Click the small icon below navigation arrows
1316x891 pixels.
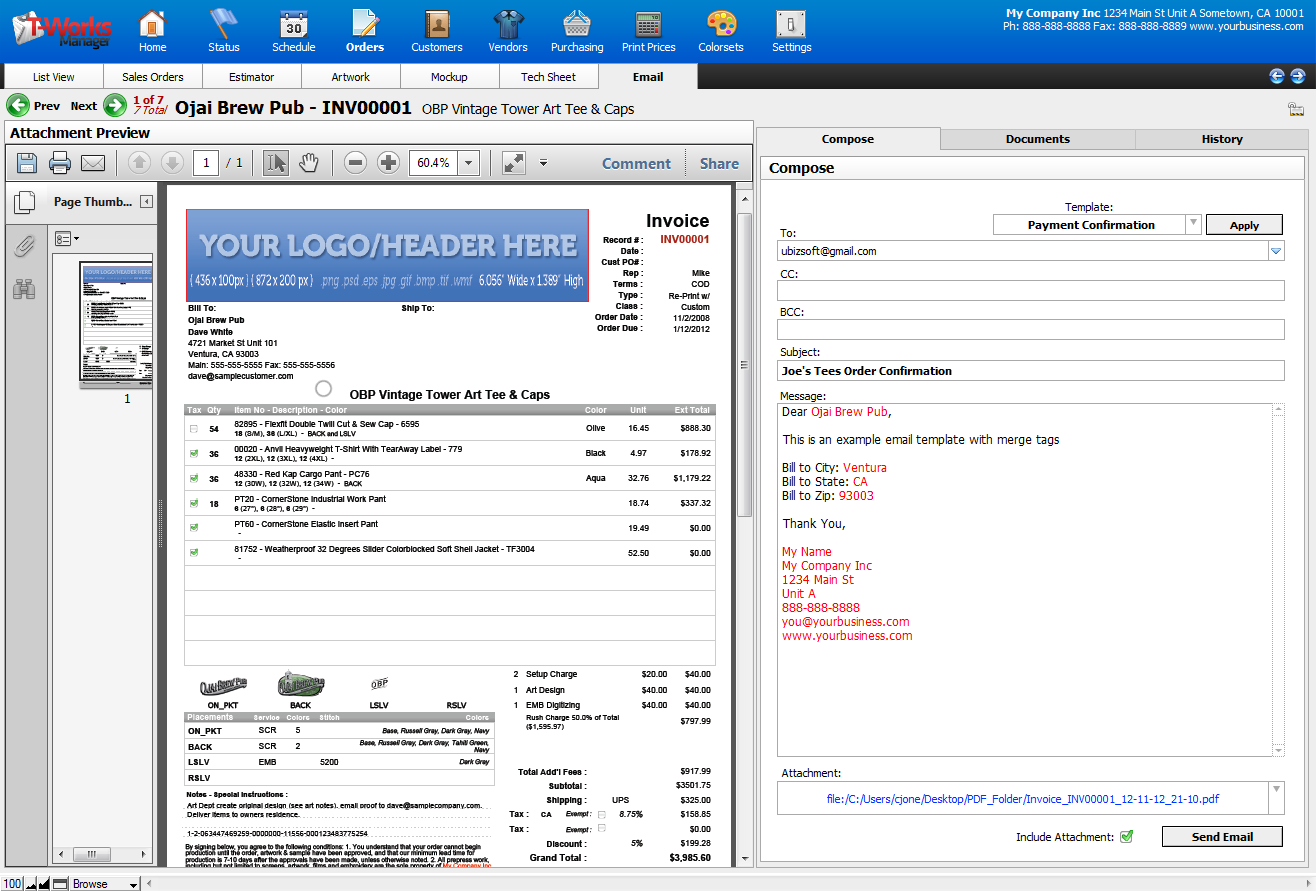click(1296, 110)
